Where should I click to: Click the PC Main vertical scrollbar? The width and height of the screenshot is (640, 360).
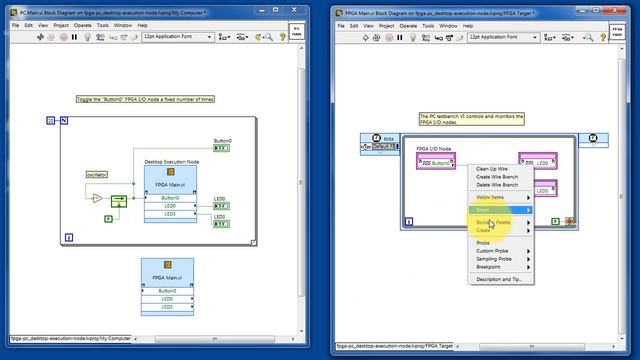click(301, 182)
